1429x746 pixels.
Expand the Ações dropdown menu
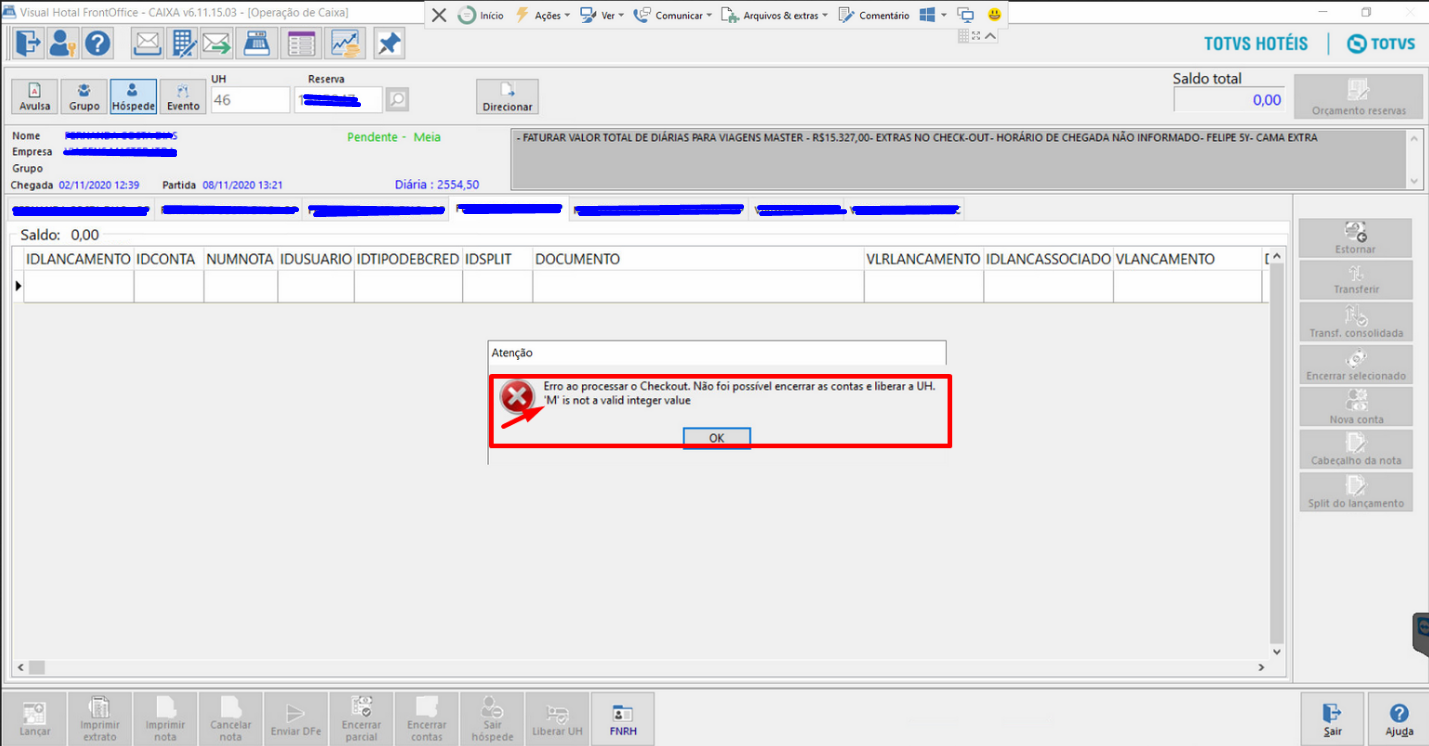click(x=542, y=15)
